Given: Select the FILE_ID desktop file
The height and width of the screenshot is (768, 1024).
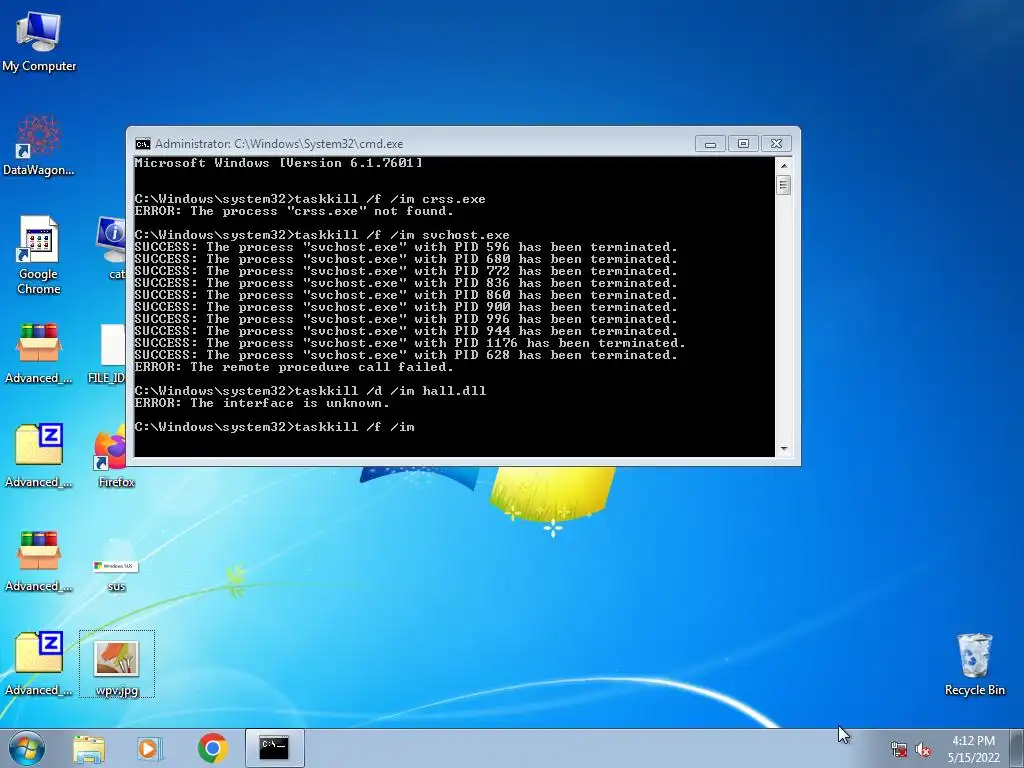Looking at the screenshot, I should (x=108, y=353).
